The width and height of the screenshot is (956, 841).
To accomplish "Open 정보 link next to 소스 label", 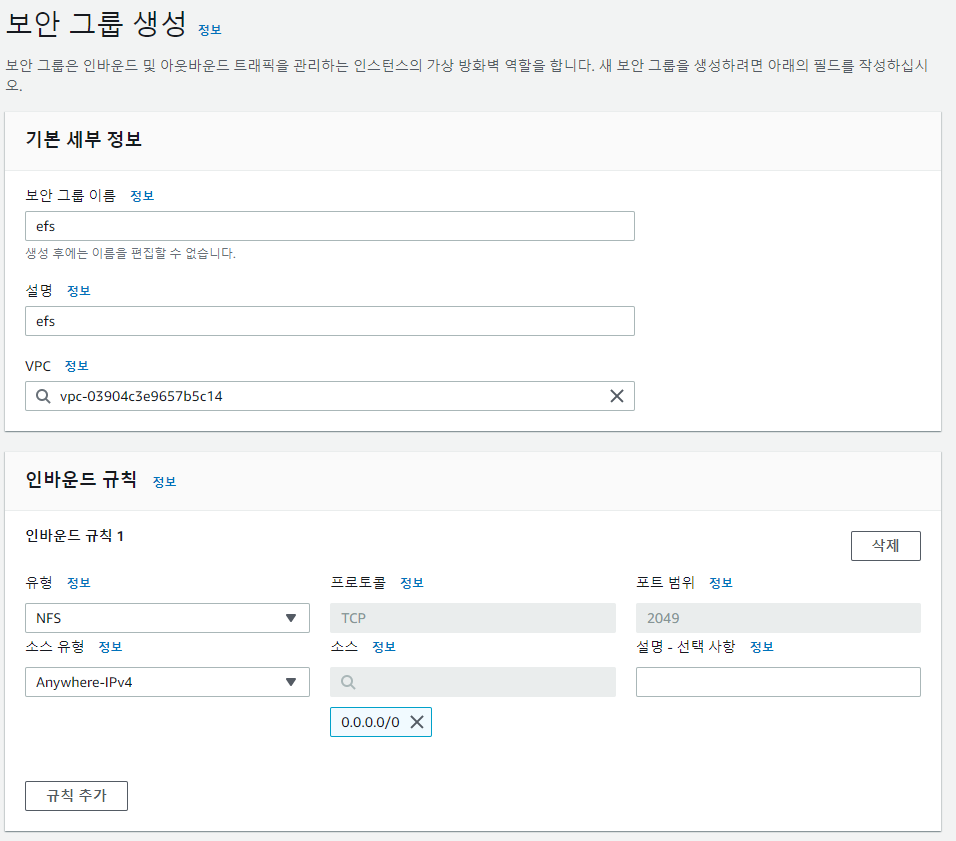I will click(384, 647).
